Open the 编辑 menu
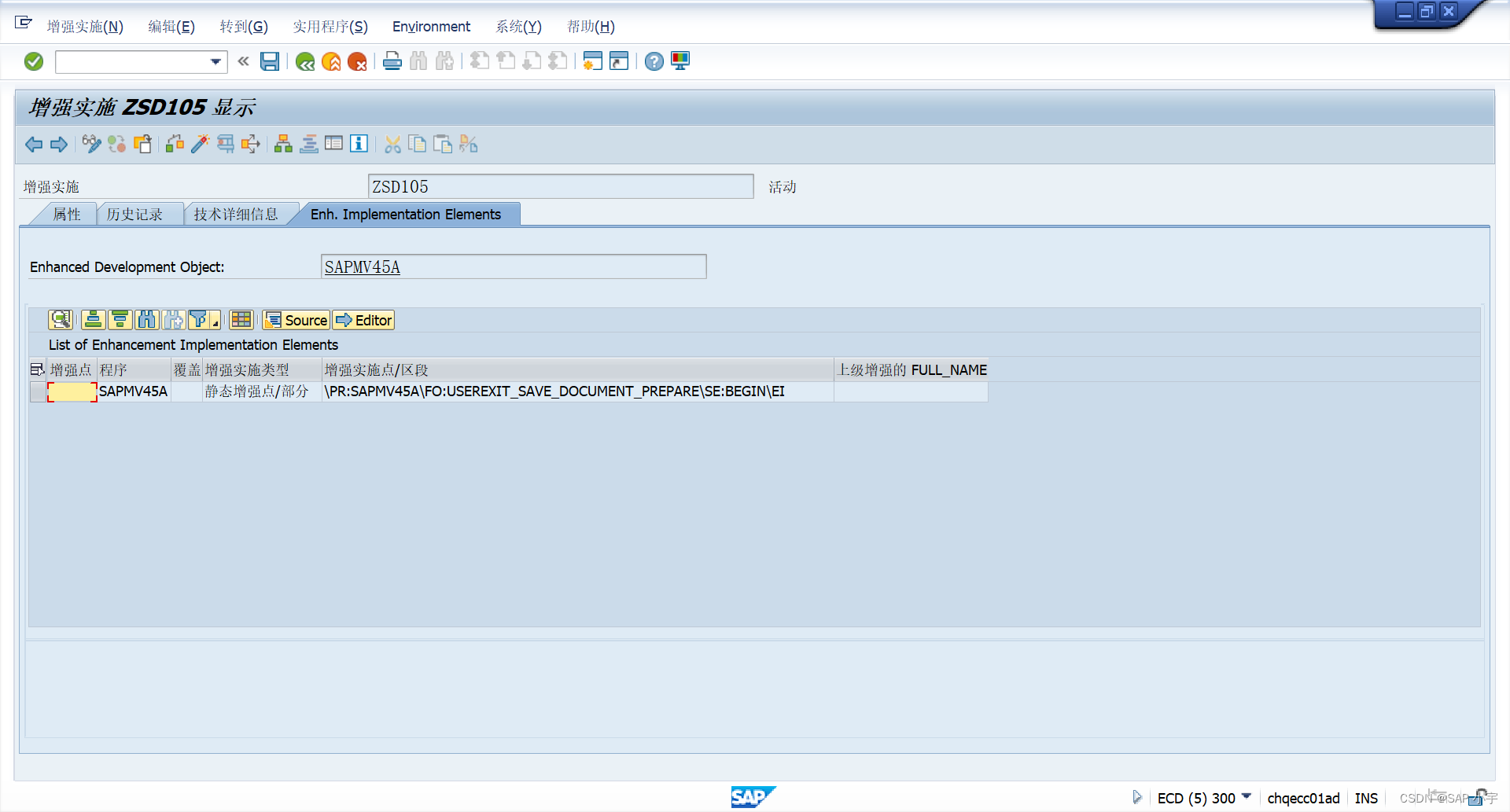Image resolution: width=1510 pixels, height=812 pixels. click(171, 27)
